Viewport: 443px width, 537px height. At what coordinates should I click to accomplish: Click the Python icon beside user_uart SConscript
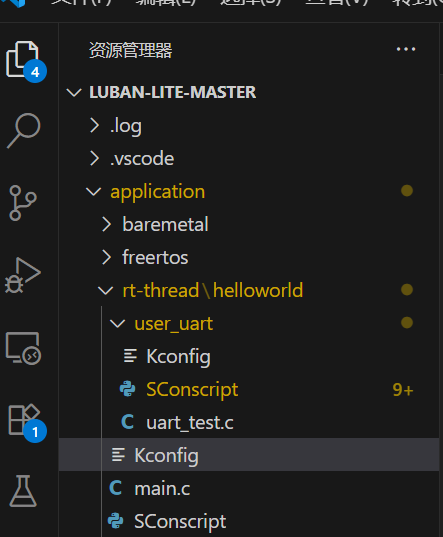[127, 389]
